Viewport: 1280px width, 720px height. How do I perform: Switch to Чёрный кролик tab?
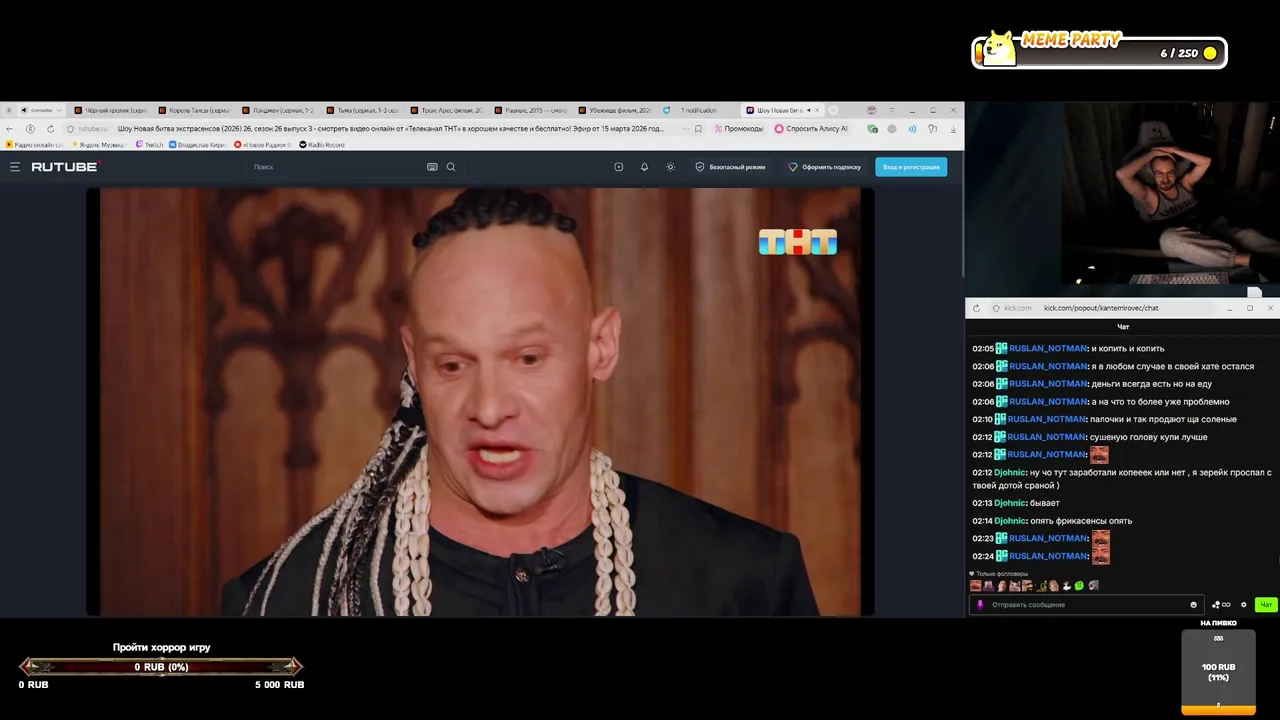tap(110, 110)
